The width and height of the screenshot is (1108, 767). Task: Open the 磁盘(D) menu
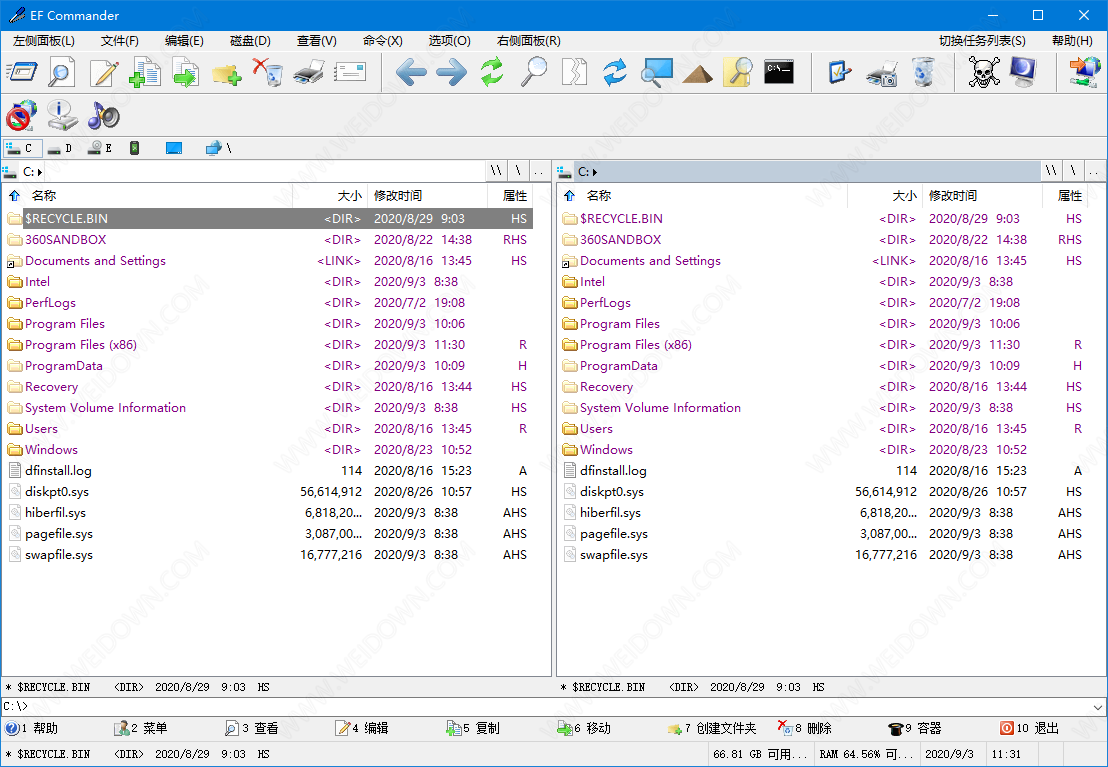(250, 41)
